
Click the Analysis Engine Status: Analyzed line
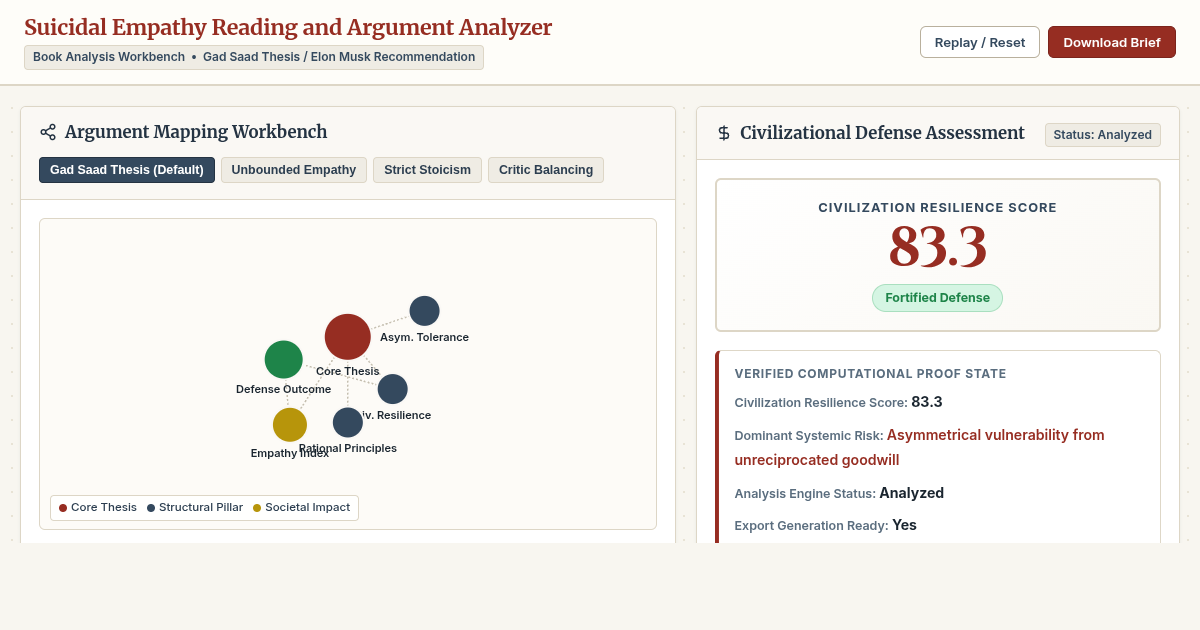(839, 493)
